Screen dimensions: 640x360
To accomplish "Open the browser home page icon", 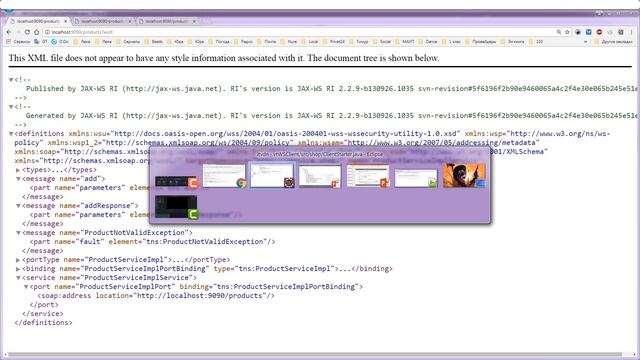I will [37, 32].
